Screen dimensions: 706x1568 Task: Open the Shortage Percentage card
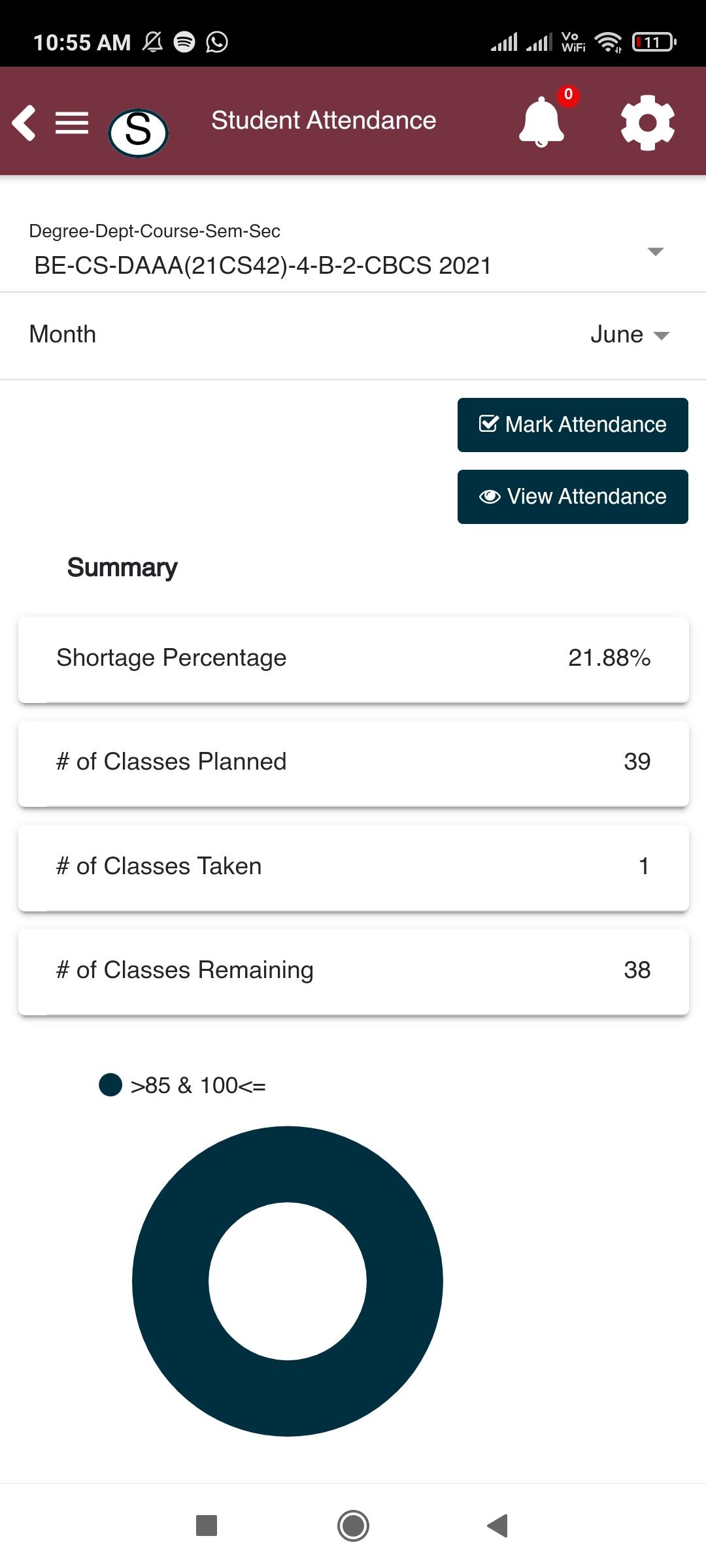point(354,659)
